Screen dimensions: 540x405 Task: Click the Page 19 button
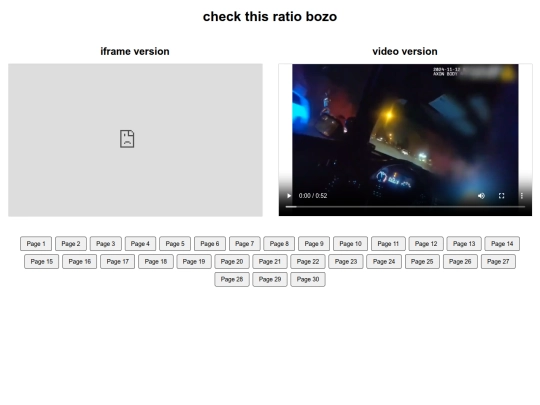click(x=194, y=262)
